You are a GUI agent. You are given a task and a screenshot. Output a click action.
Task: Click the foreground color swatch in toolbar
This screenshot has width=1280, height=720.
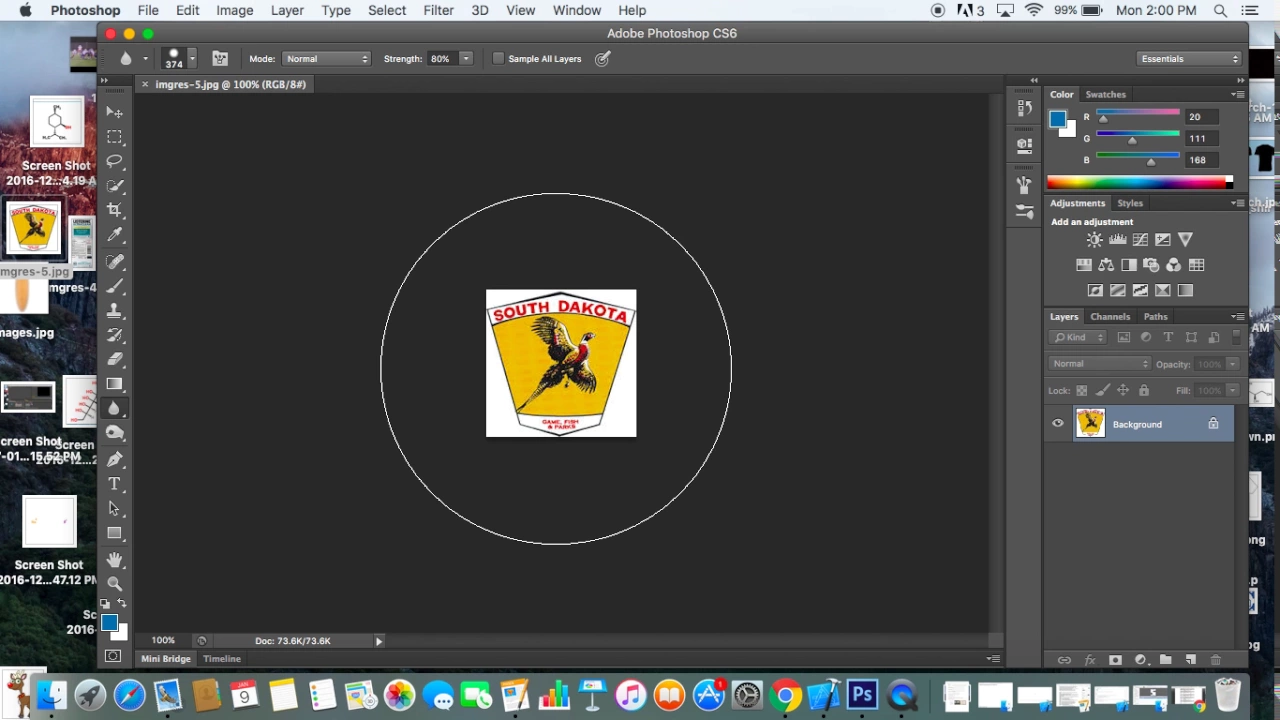108,623
